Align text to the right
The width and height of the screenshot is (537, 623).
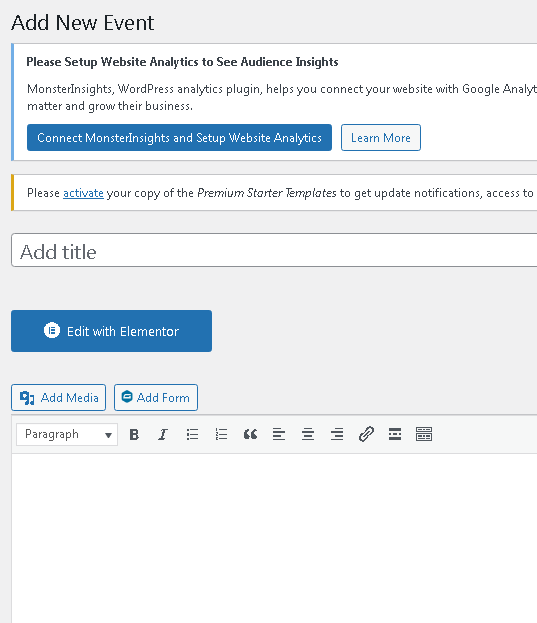[337, 434]
